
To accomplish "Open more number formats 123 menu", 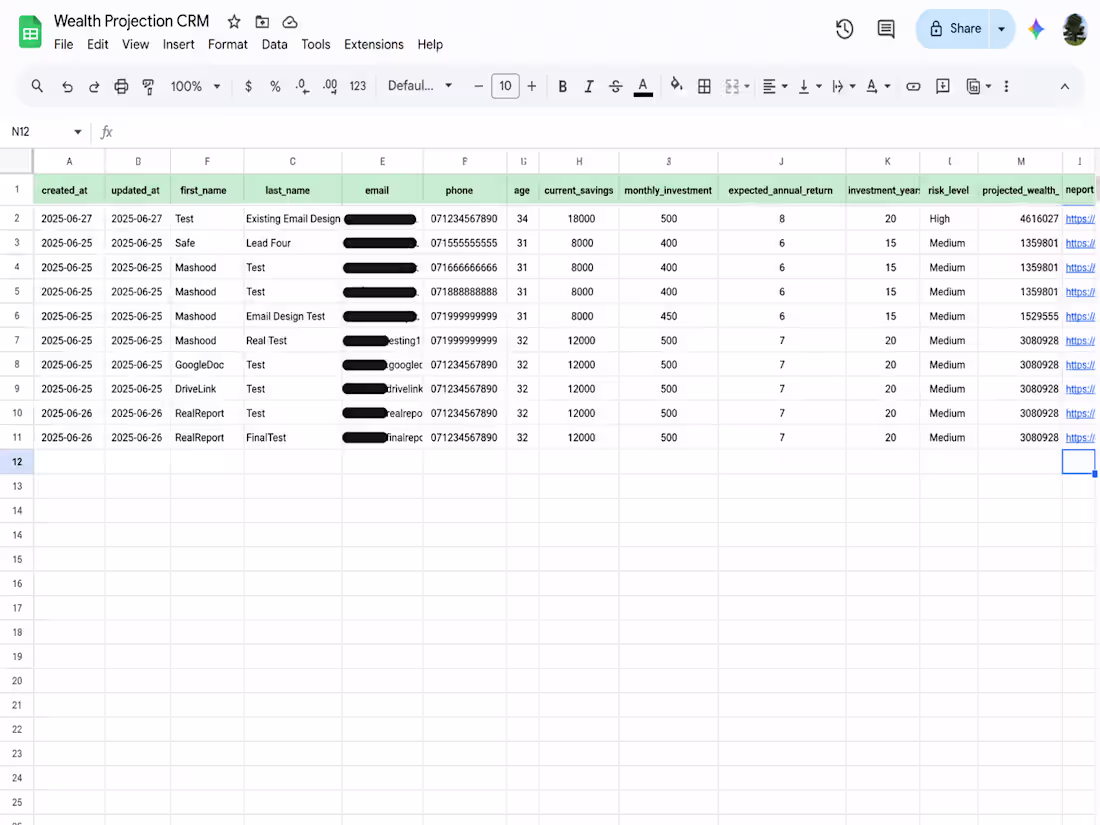I will pyautogui.click(x=358, y=86).
